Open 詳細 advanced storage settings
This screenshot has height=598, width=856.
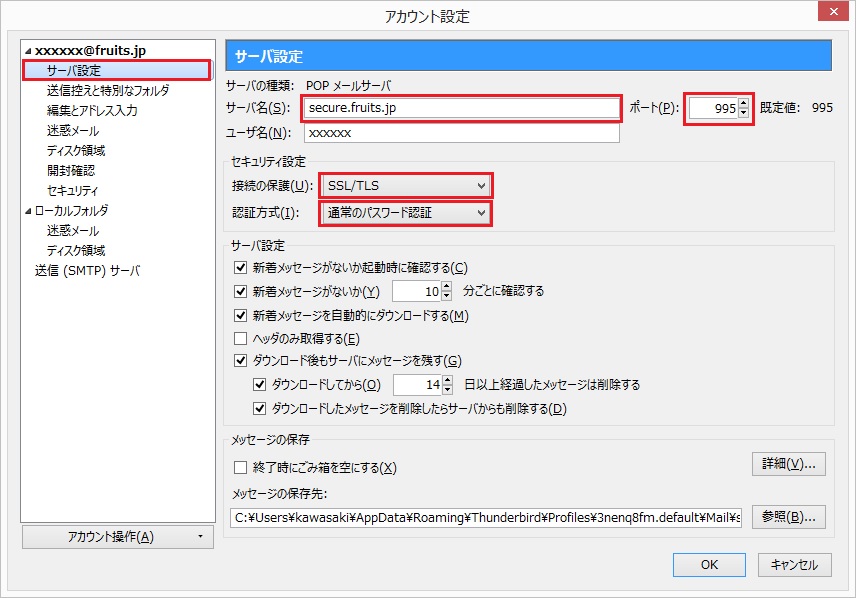788,464
